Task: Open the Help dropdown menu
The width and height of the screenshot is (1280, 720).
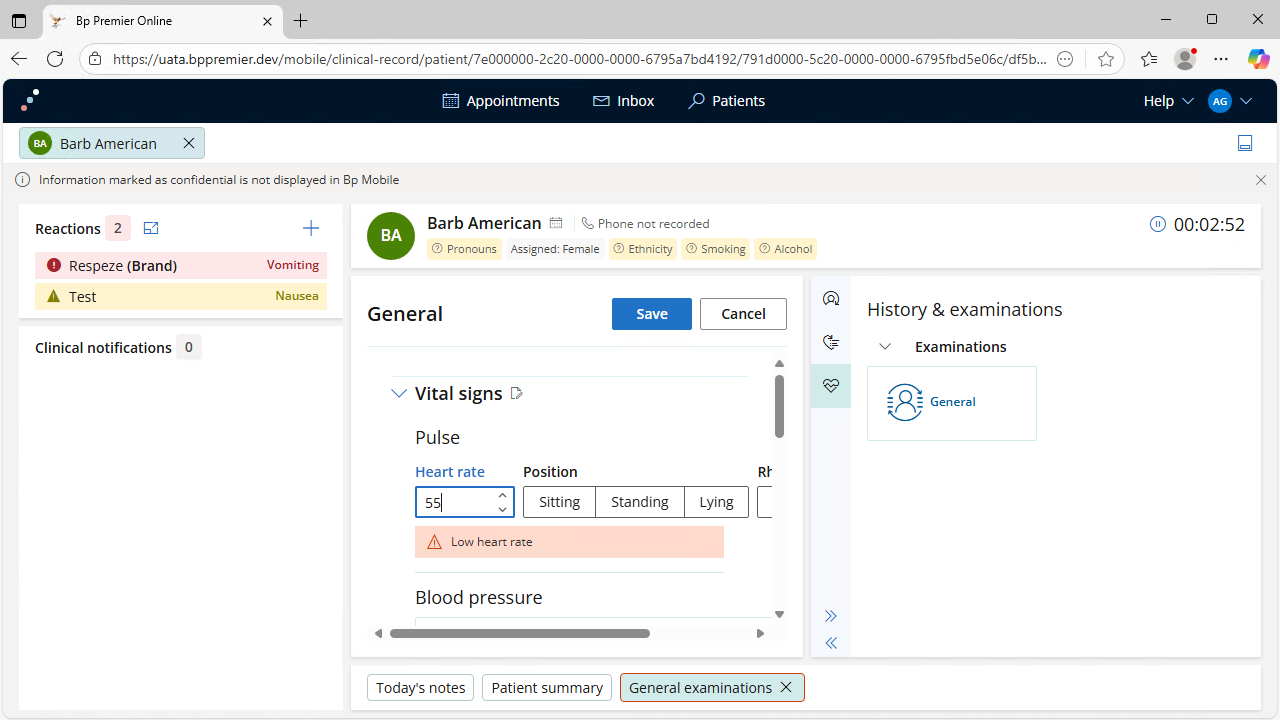Action: [x=1168, y=101]
